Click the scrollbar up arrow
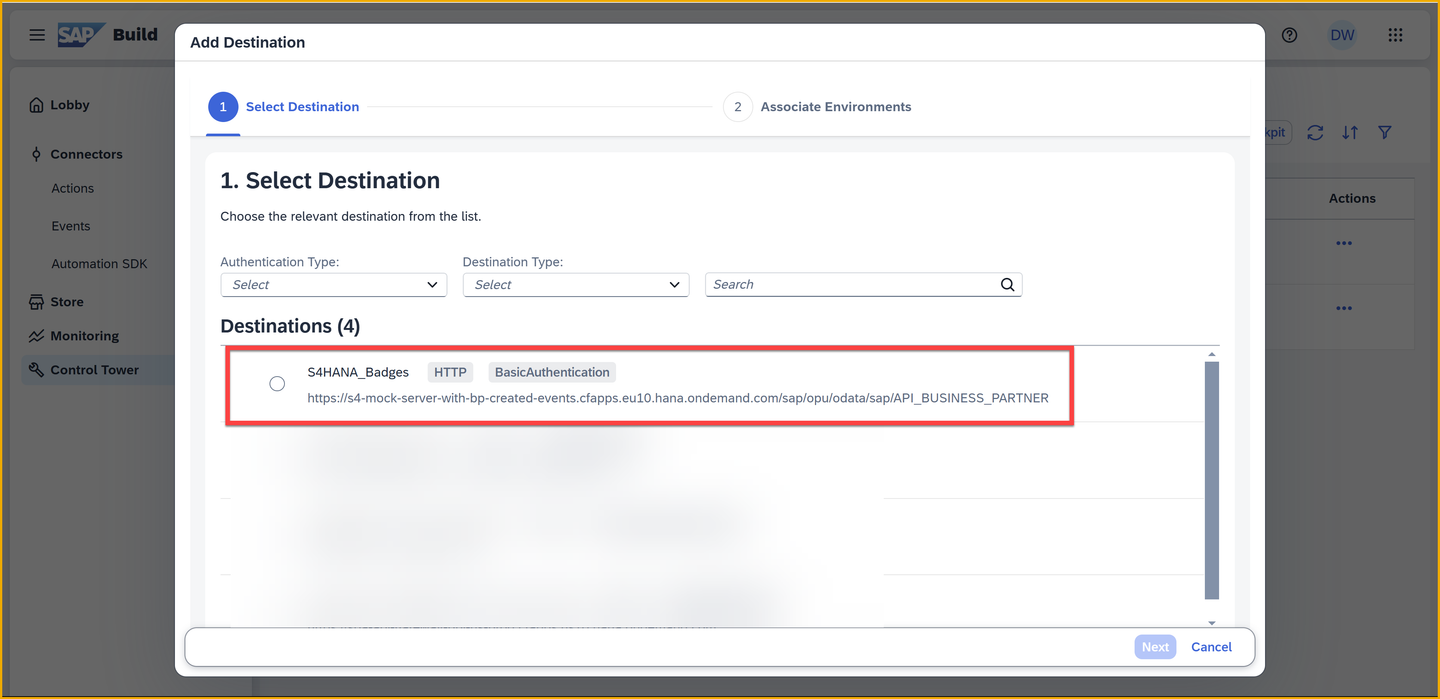 (1212, 355)
